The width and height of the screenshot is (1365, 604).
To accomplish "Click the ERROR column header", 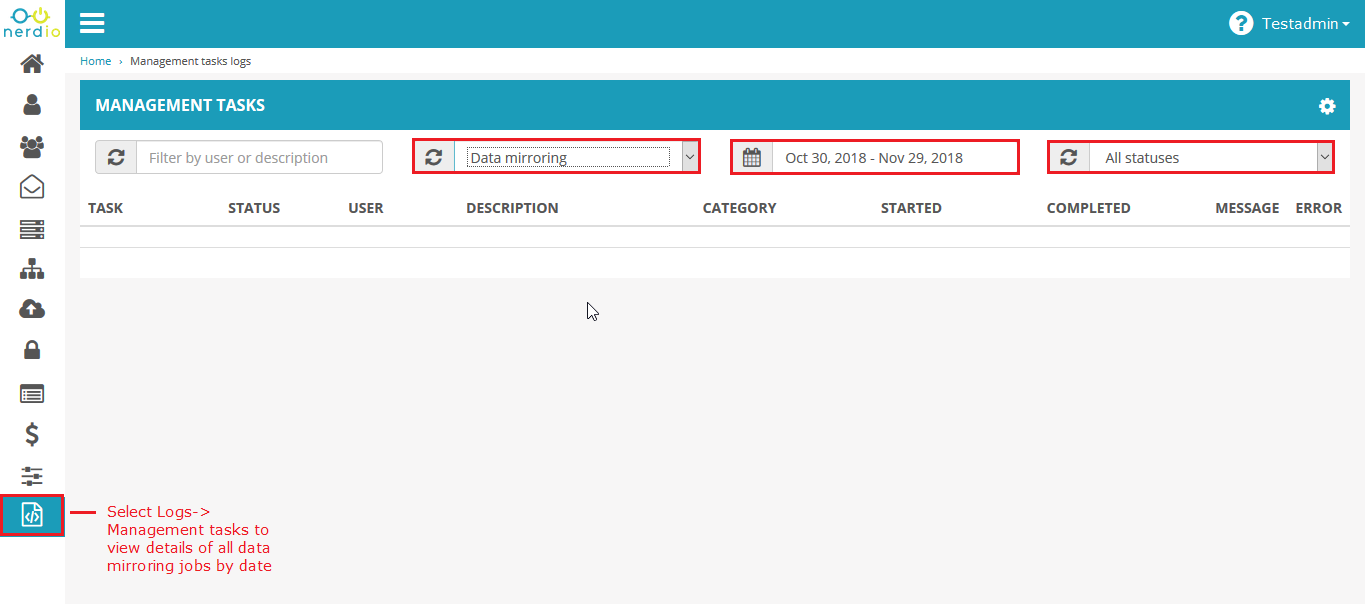I will 1319,208.
